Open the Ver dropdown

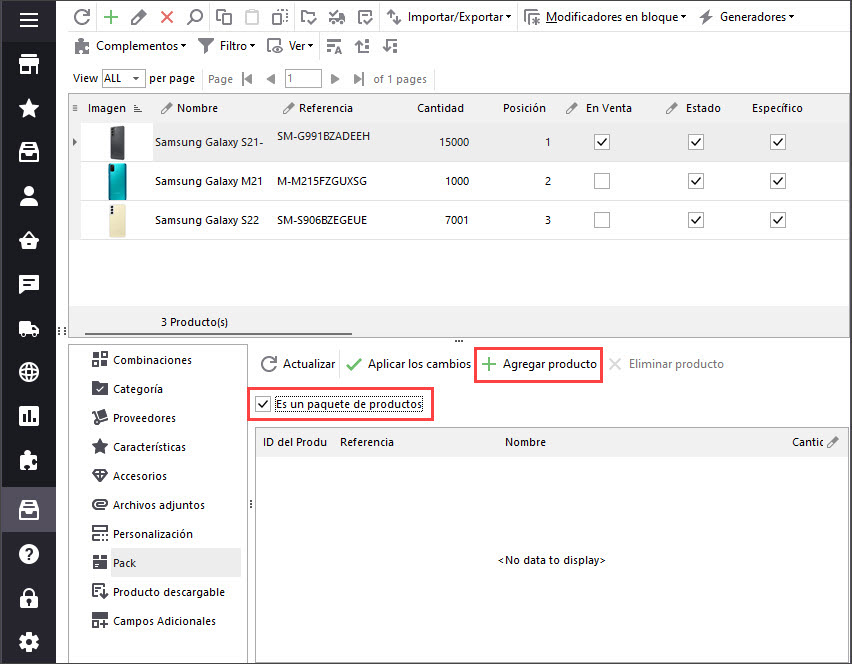pyautogui.click(x=290, y=46)
